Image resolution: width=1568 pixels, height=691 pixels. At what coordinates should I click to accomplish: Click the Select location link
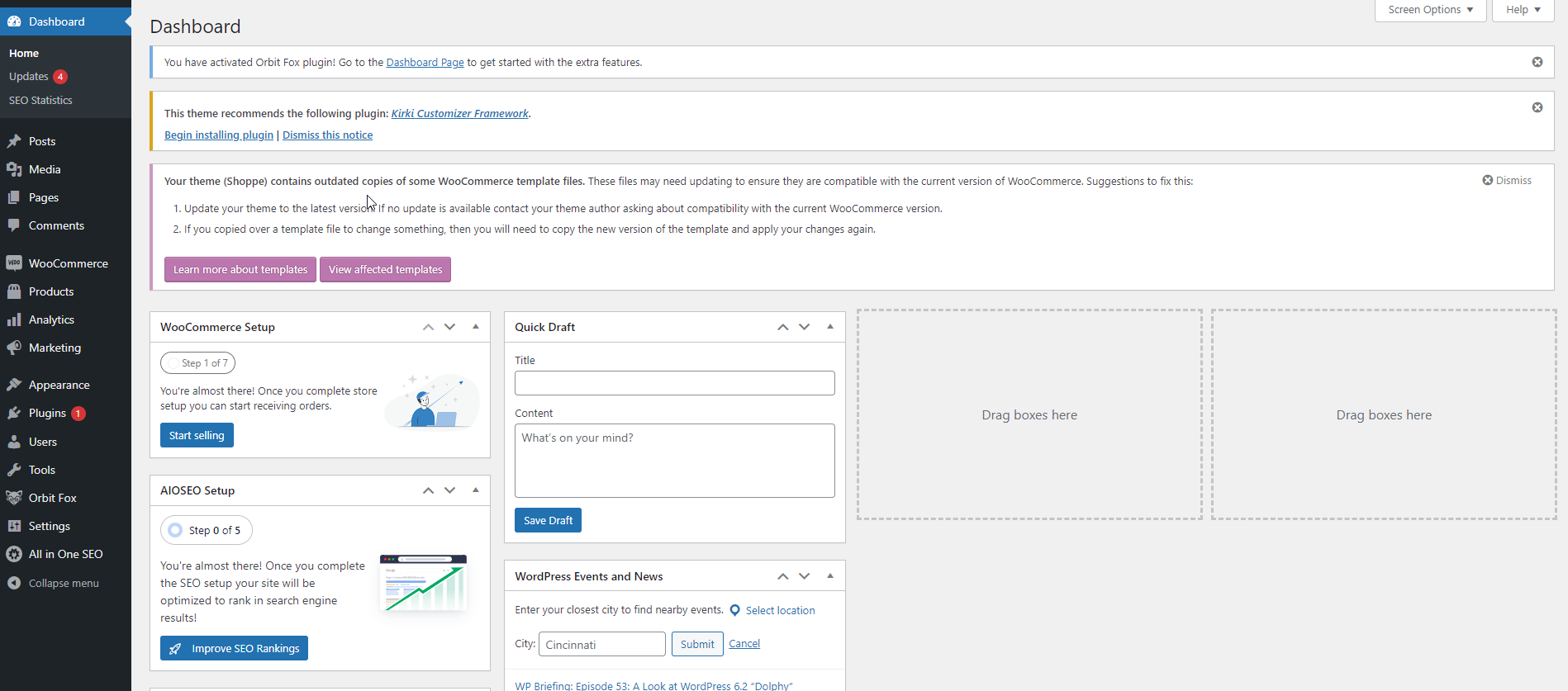pos(780,611)
